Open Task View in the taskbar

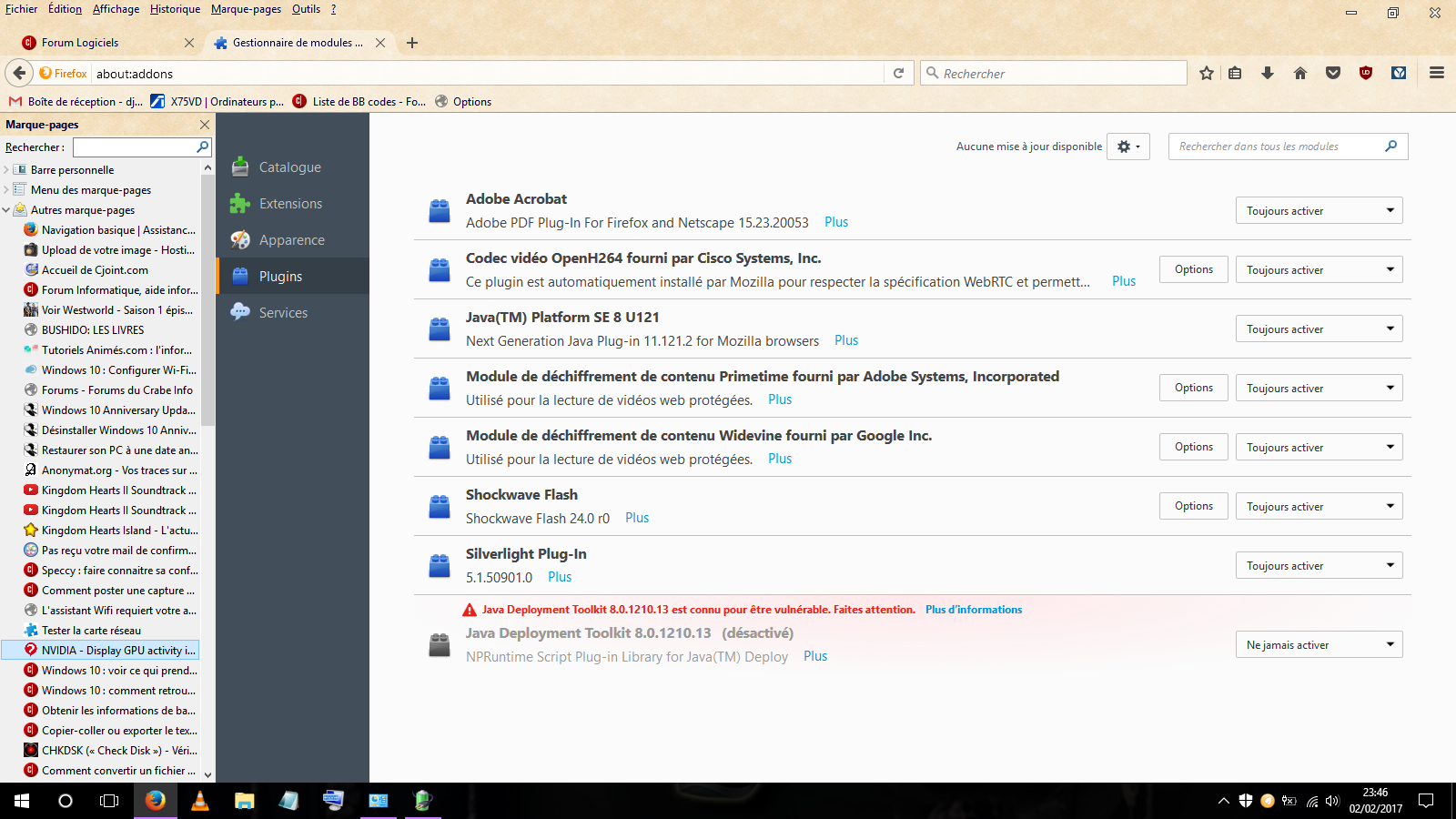pyautogui.click(x=109, y=801)
